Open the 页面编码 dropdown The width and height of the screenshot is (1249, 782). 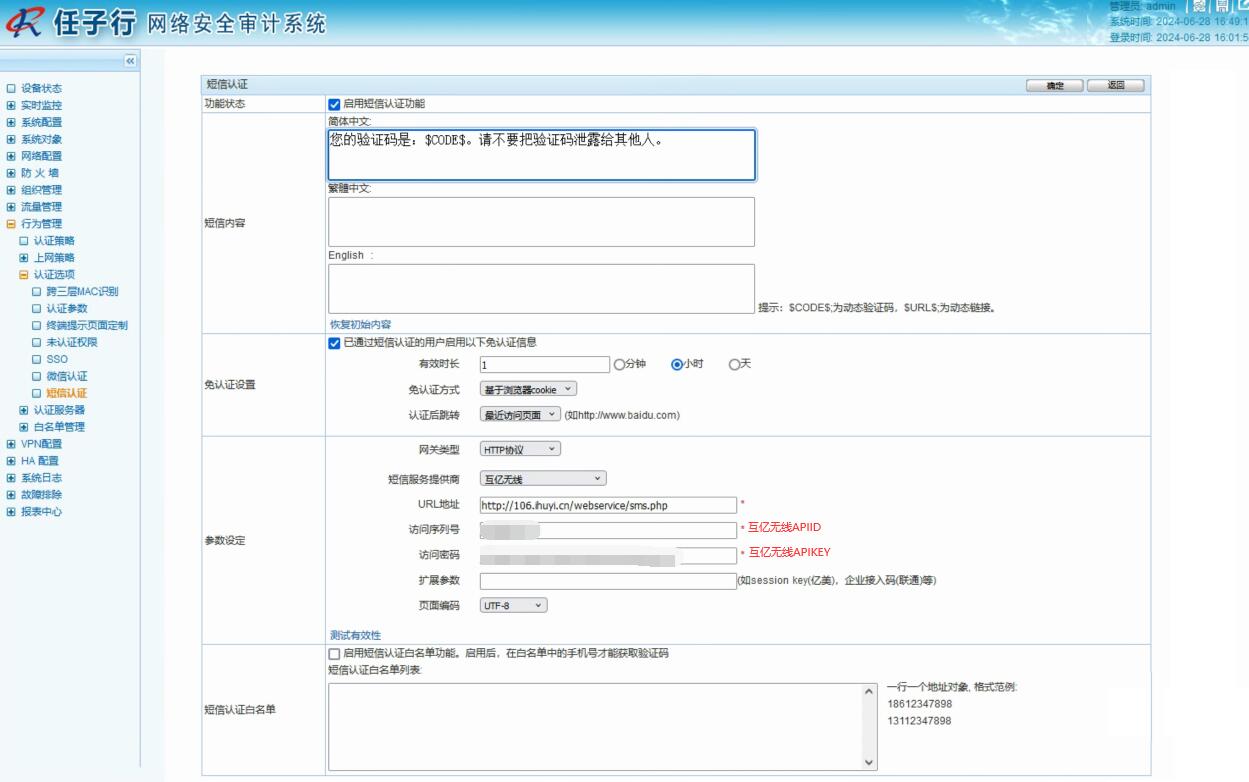pyautogui.click(x=514, y=606)
